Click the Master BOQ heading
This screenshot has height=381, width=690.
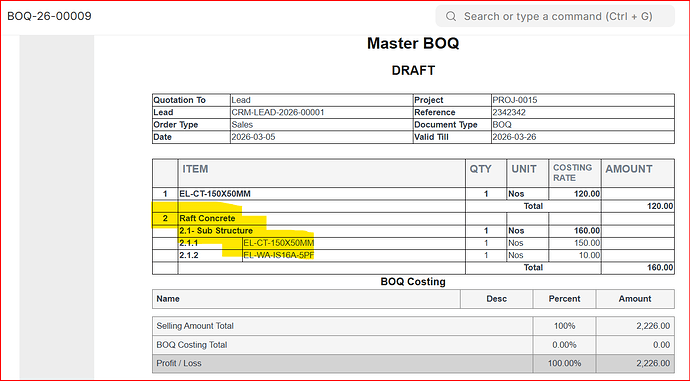[x=413, y=43]
